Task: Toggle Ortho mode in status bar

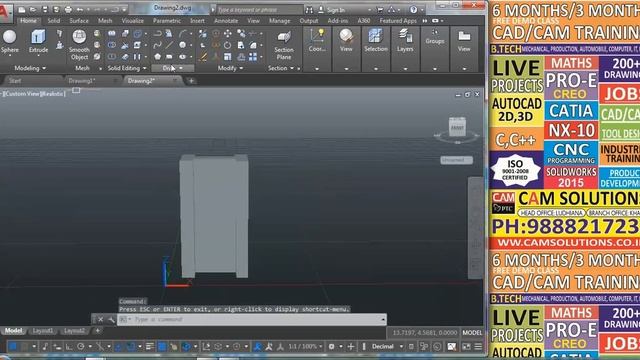Action: [69, 347]
